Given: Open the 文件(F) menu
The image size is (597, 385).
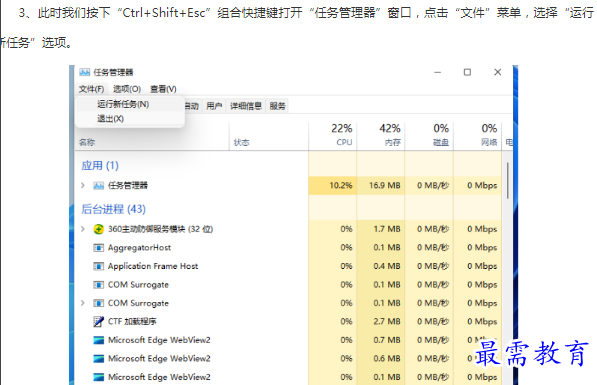Looking at the screenshot, I should tap(91, 89).
